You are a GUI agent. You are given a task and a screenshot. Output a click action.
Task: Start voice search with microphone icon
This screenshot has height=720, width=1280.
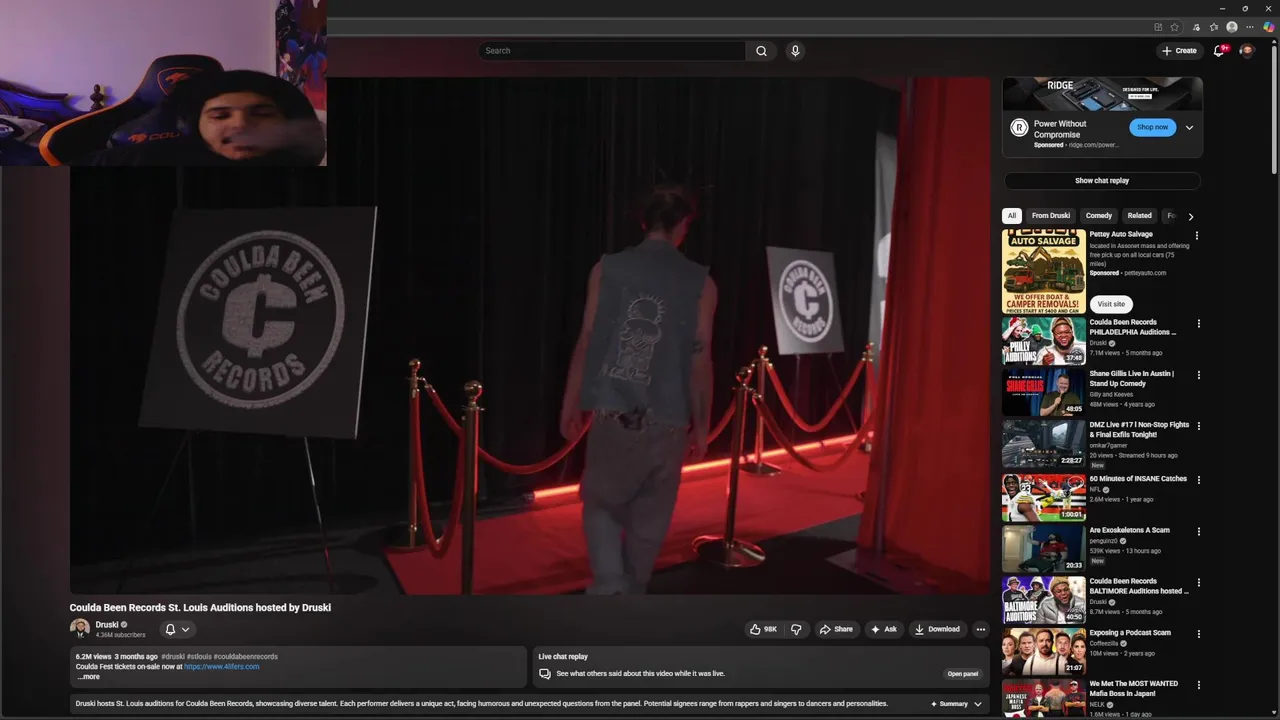(x=795, y=51)
